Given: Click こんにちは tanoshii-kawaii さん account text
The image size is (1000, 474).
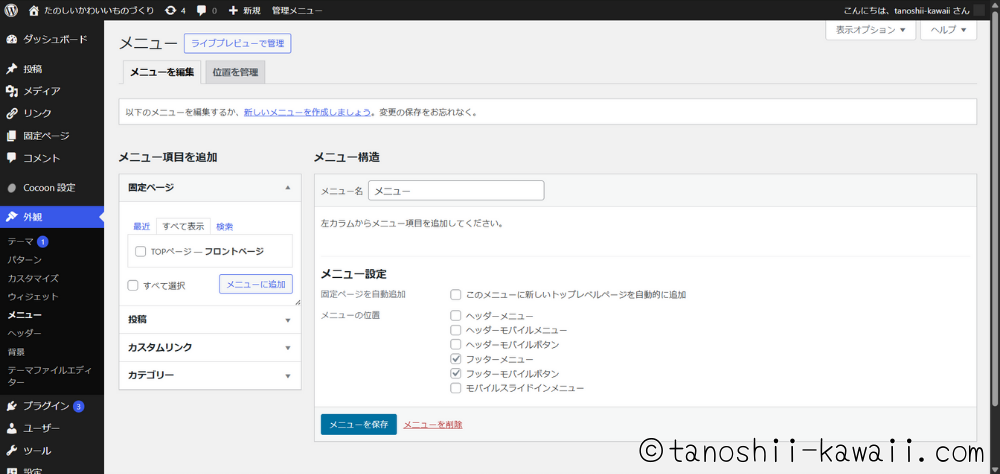Looking at the screenshot, I should tap(906, 10).
